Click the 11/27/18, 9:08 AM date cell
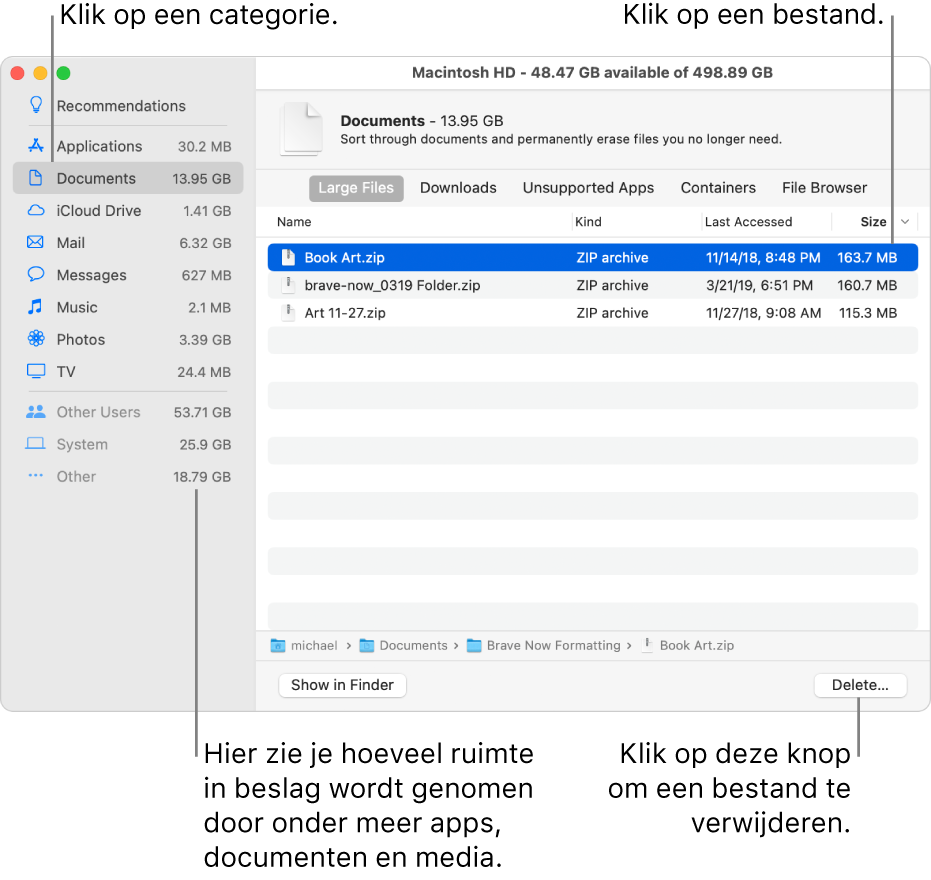931x880 pixels. tap(763, 312)
